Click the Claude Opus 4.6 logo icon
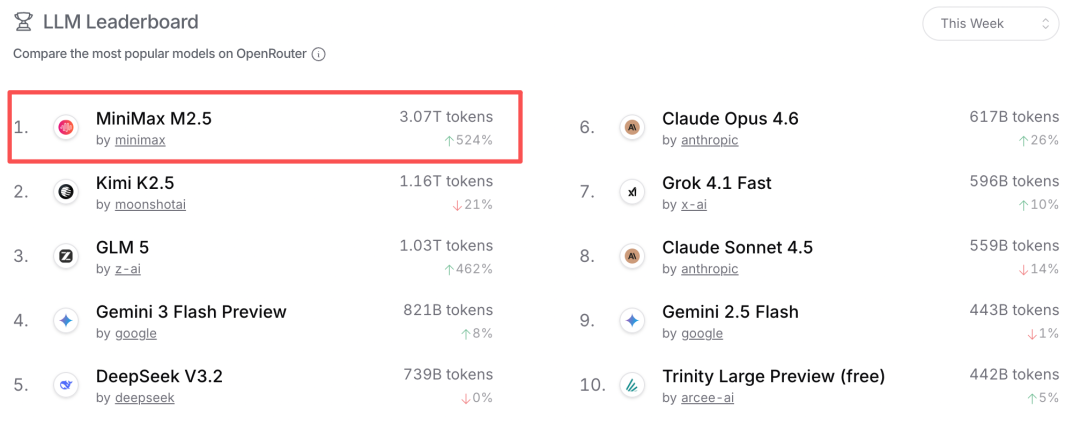This screenshot has height=423, width=1080. tap(632, 128)
